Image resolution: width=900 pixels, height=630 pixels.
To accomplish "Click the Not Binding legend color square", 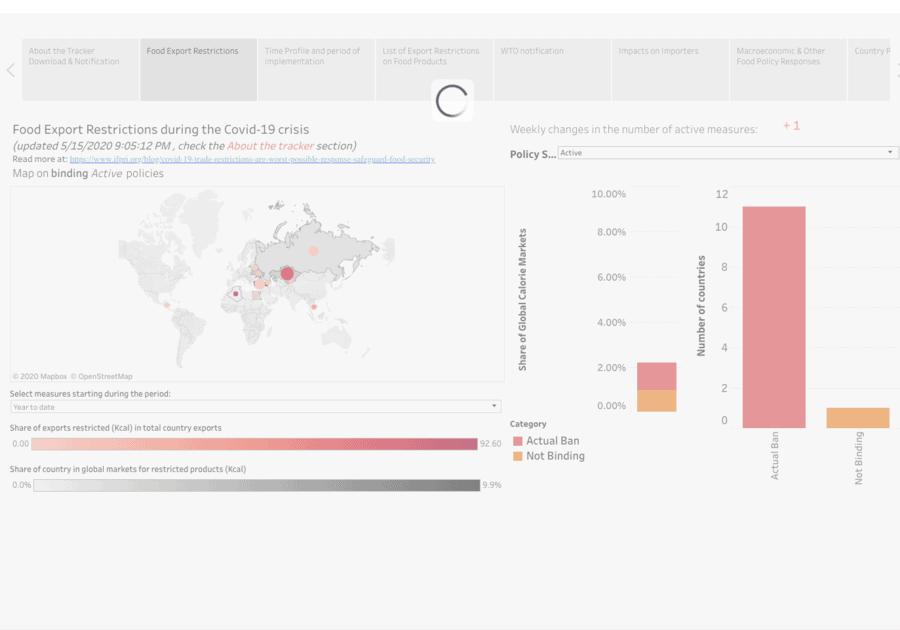I will (x=518, y=456).
